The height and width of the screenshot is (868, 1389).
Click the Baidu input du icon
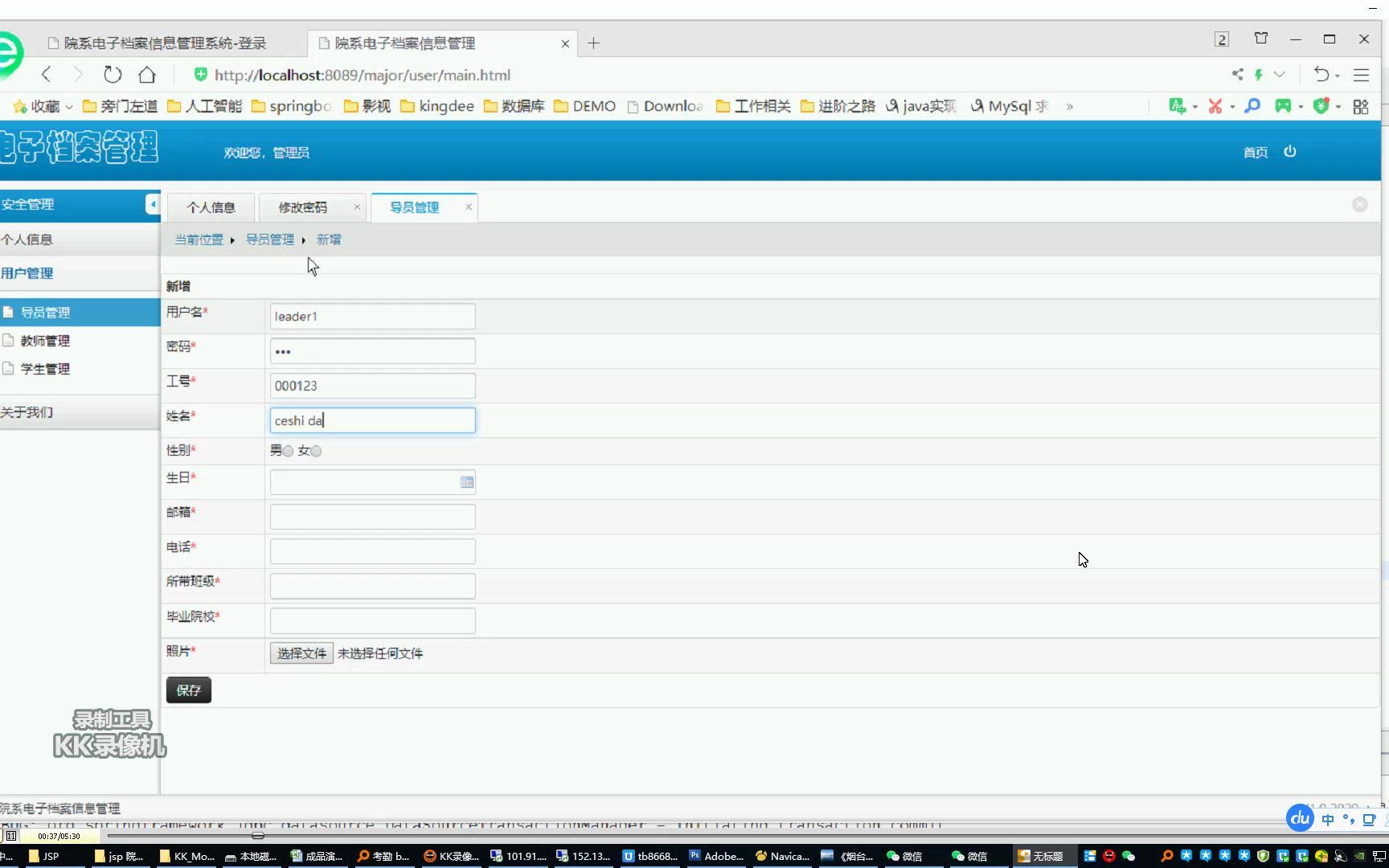click(x=1300, y=818)
